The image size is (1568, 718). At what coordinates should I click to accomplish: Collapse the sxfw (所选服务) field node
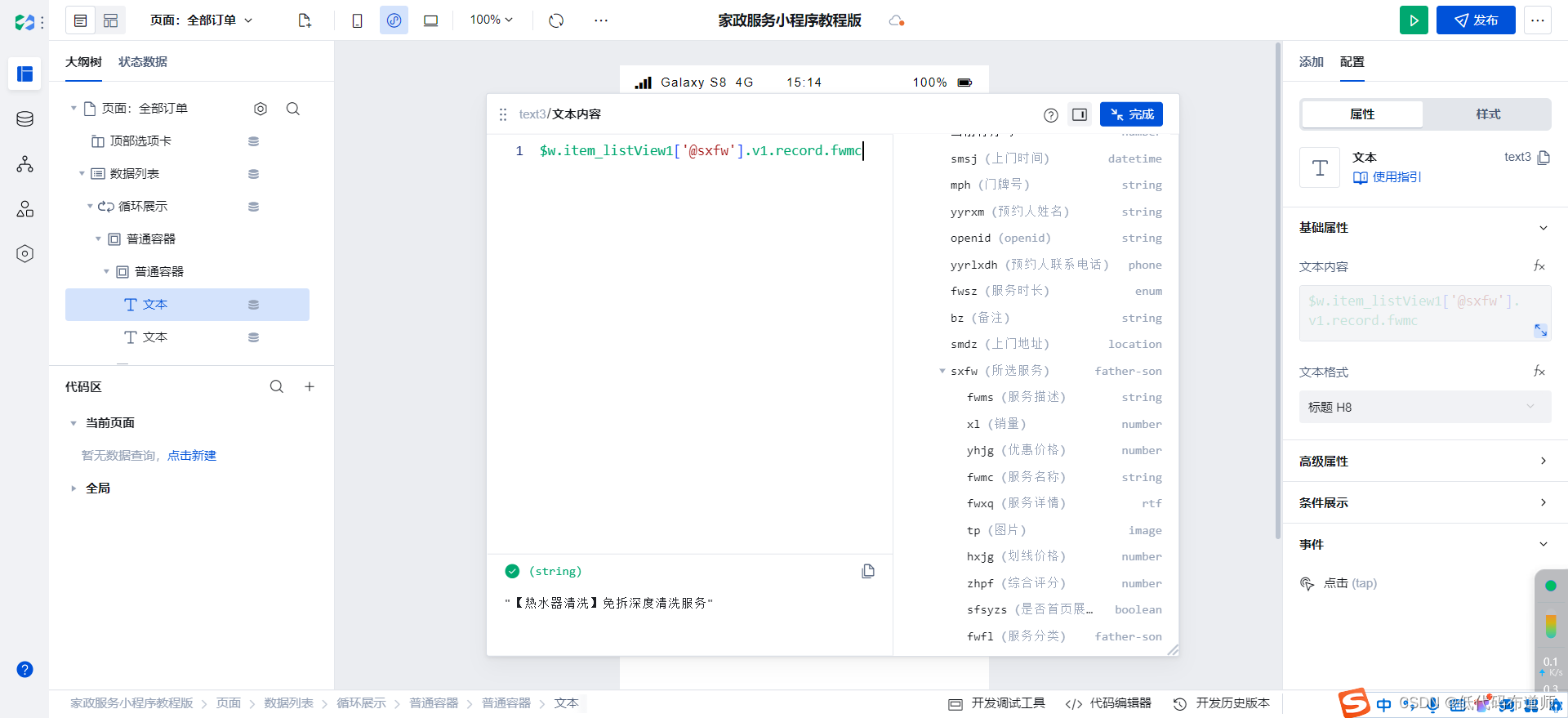click(x=942, y=371)
